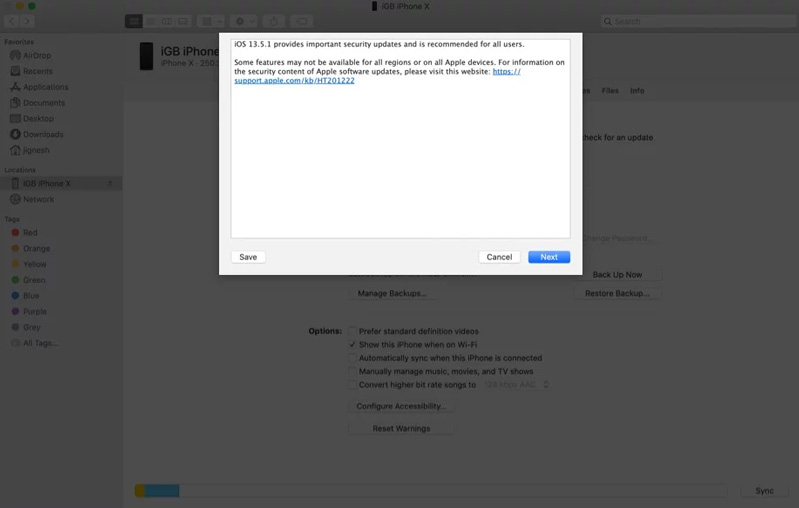
Task: Click the iOS update notes text area
Action: 400,138
